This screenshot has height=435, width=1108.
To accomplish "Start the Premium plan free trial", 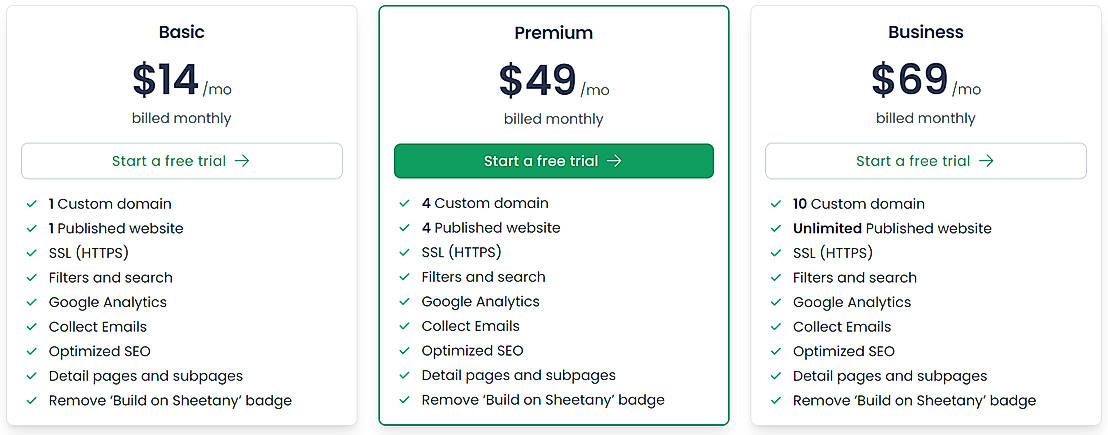I will point(553,161).
